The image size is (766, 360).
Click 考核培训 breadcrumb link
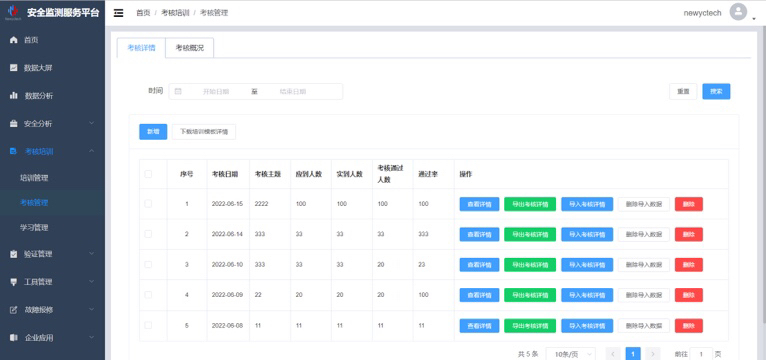[175, 13]
